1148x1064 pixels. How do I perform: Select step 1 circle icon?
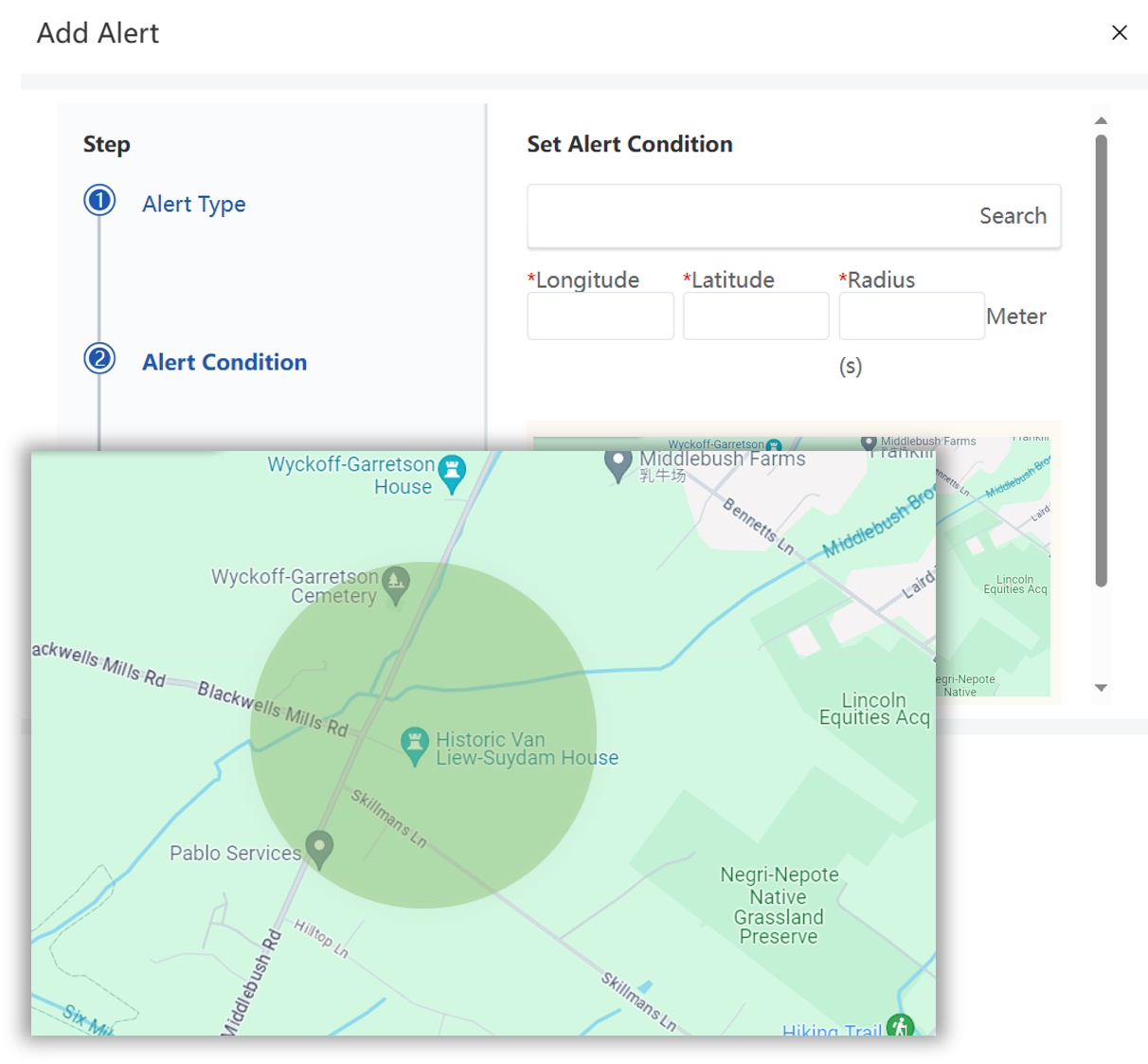click(x=99, y=200)
